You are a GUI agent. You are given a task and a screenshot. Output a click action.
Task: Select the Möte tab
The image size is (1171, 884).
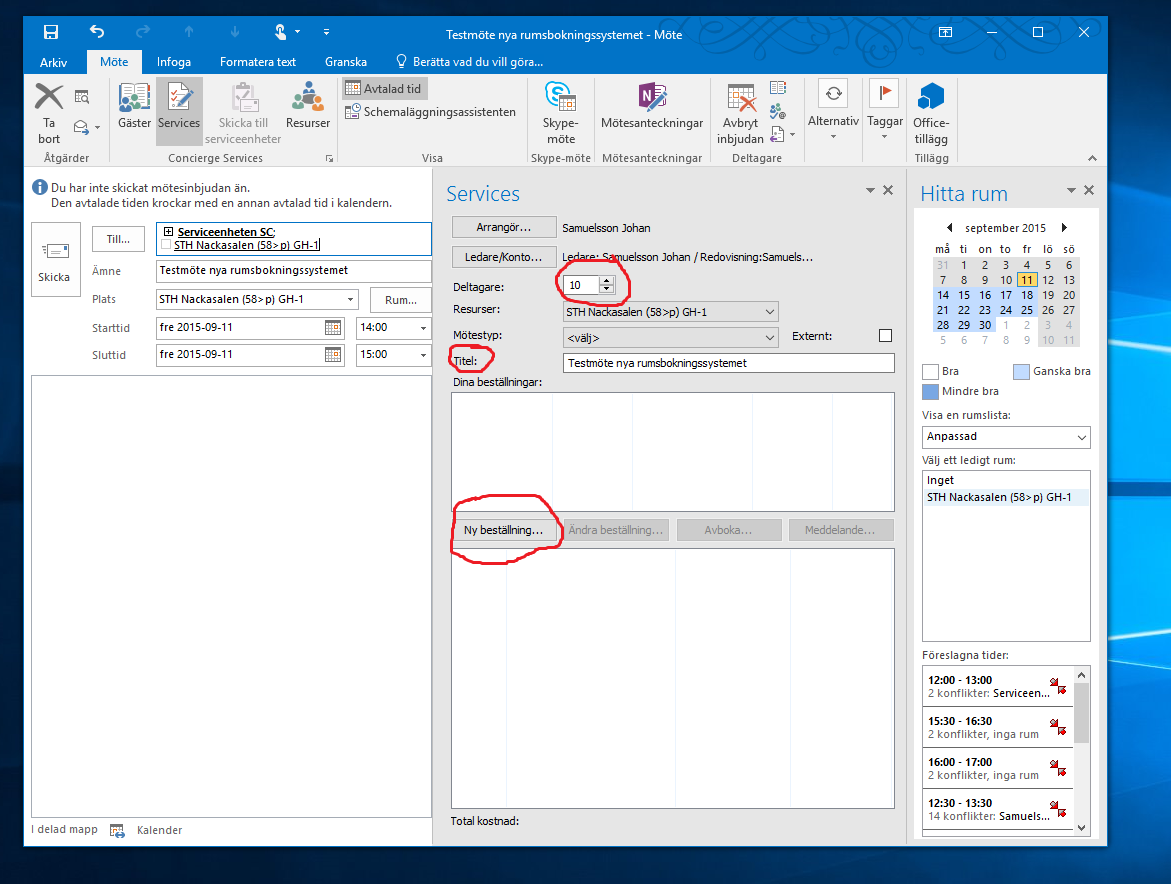point(114,62)
